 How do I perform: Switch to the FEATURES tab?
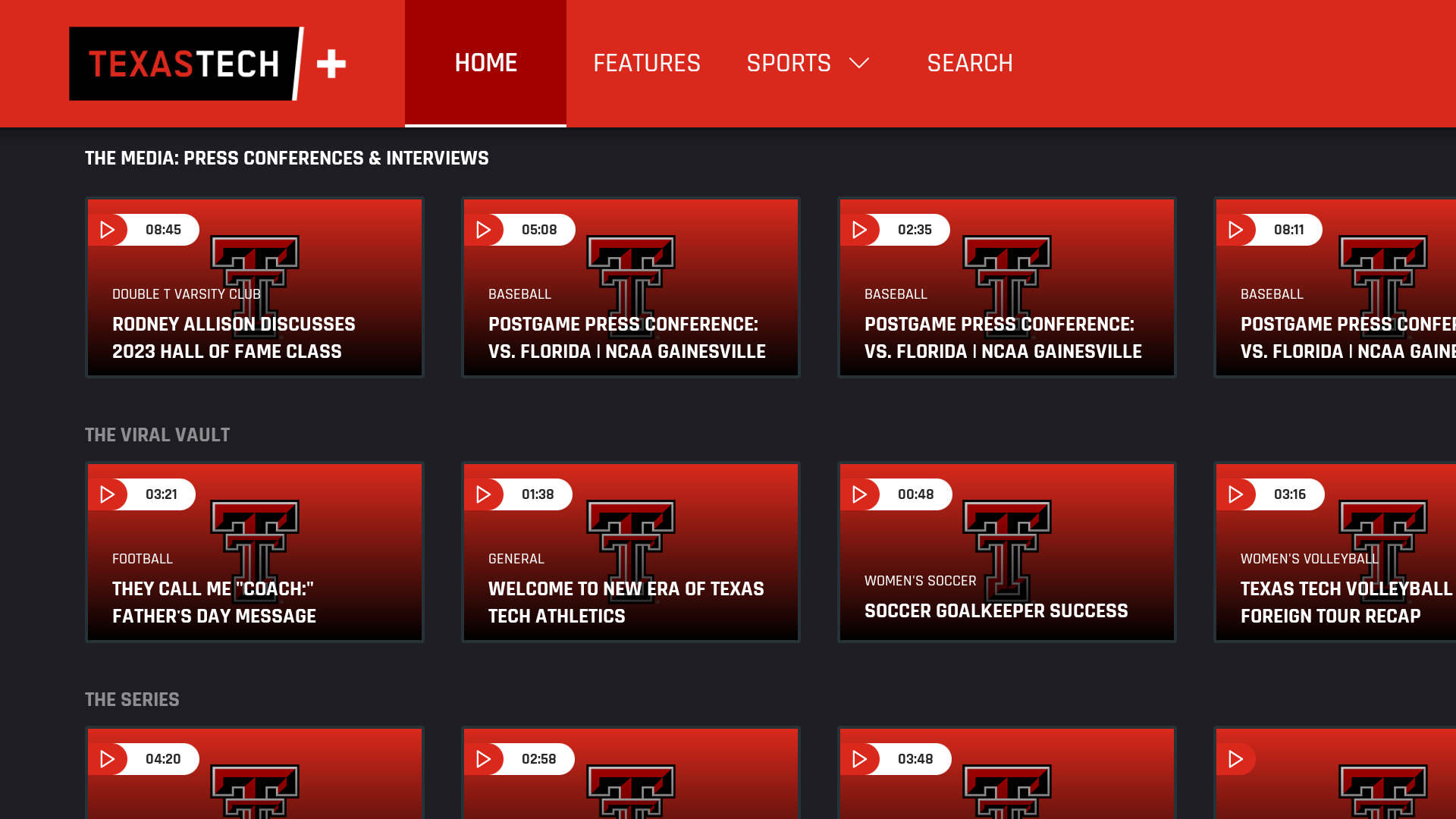click(646, 64)
